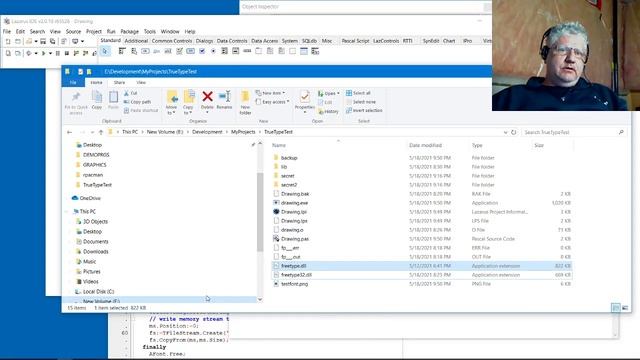The height and width of the screenshot is (360, 640).
Task: Click Invert selection in the ribbon
Action: [x=364, y=110]
